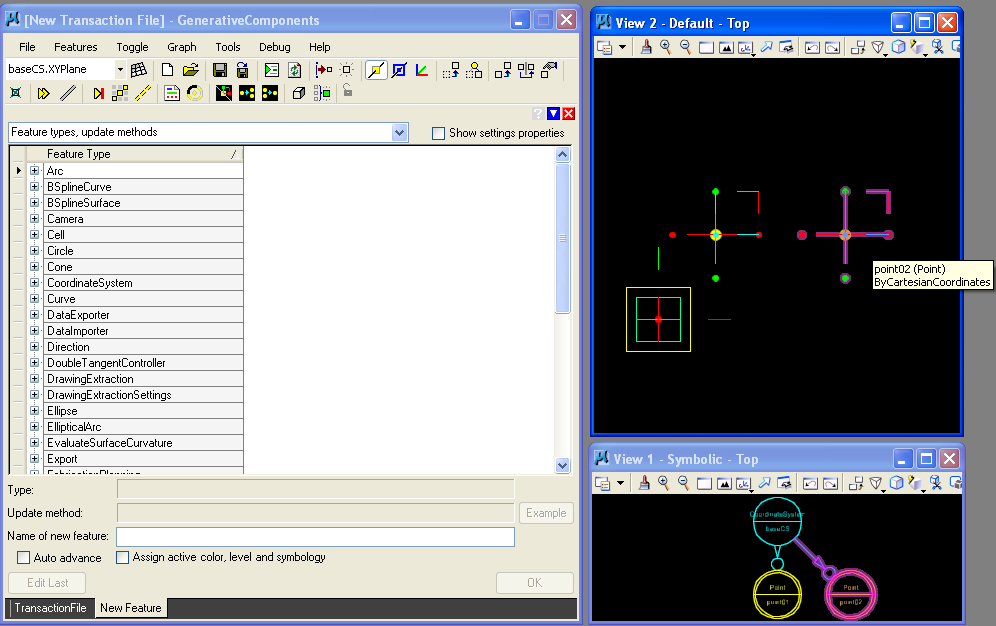Toggle the yellow-square diagonal line toolbar button
996x626 pixels.
376,70
